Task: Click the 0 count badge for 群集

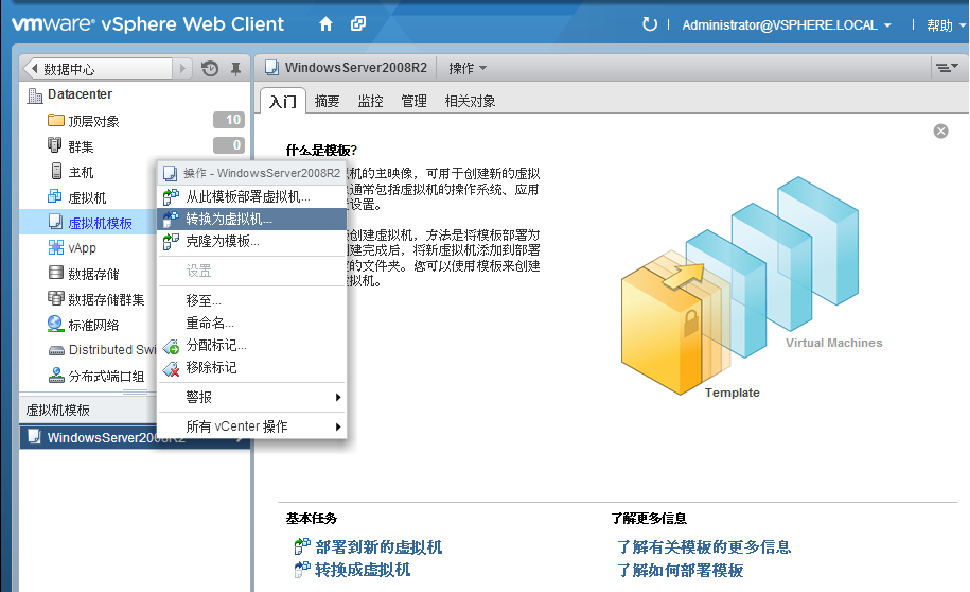Action: [229, 145]
